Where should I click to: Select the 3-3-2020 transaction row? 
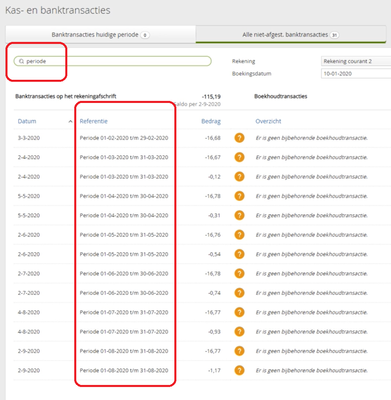tap(202, 138)
